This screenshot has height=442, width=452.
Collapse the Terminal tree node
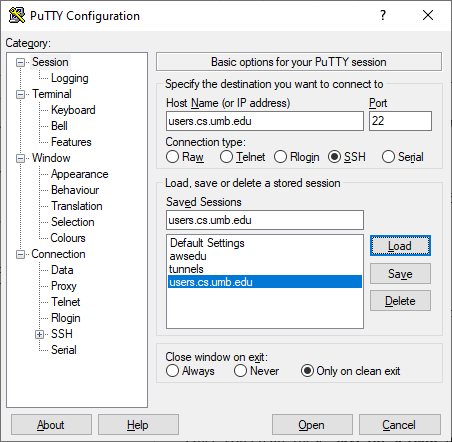[21, 94]
